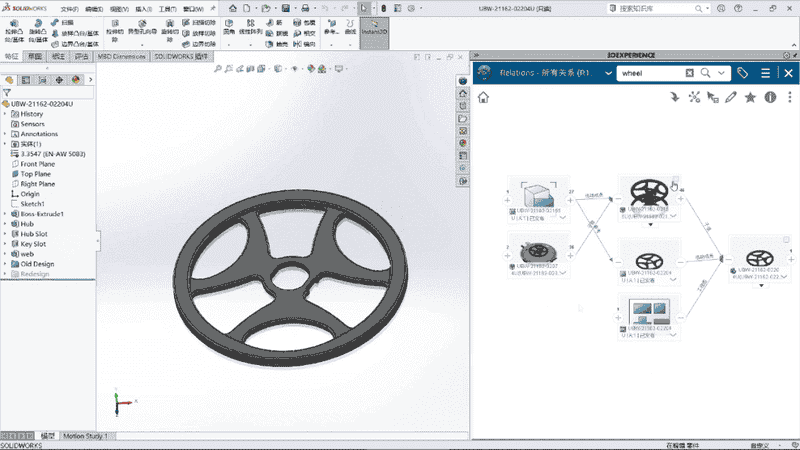Open the 文件(F) menu
The image size is (800, 450).
[x=69, y=9]
